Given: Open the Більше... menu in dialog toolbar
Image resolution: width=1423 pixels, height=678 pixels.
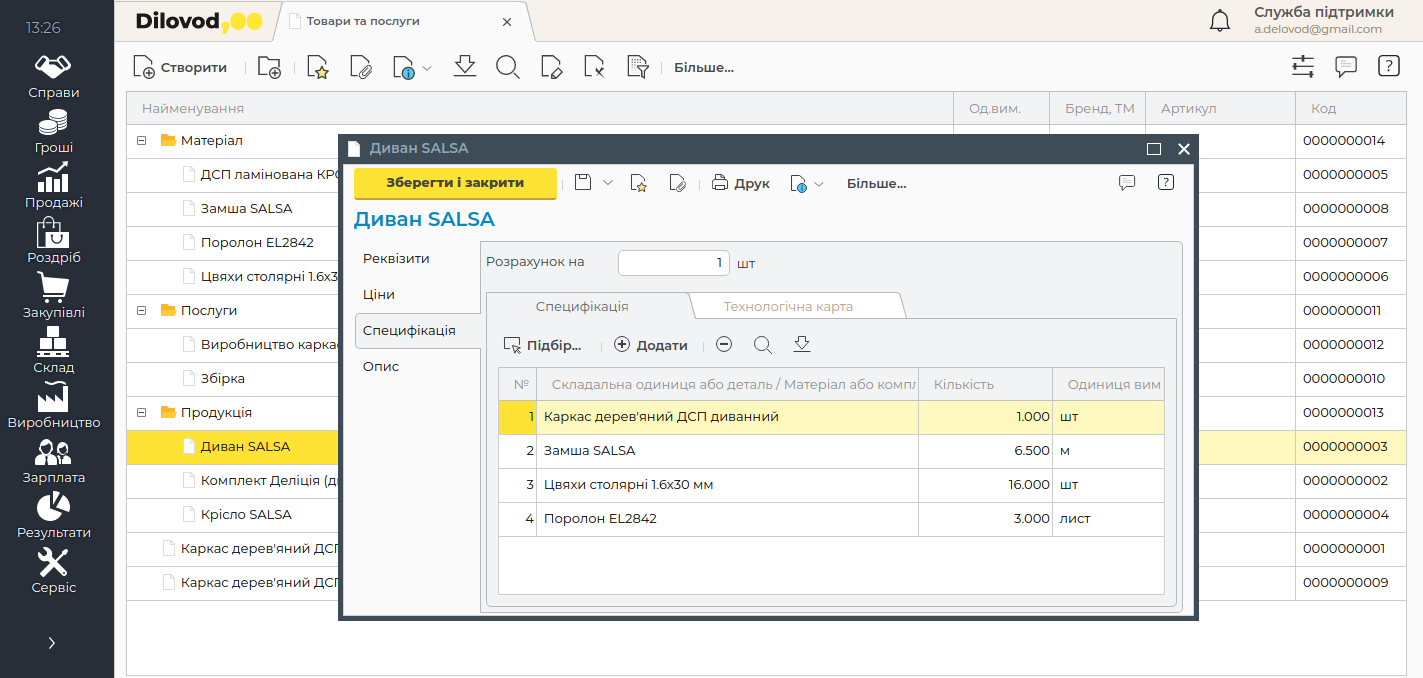Looking at the screenshot, I should tap(877, 183).
